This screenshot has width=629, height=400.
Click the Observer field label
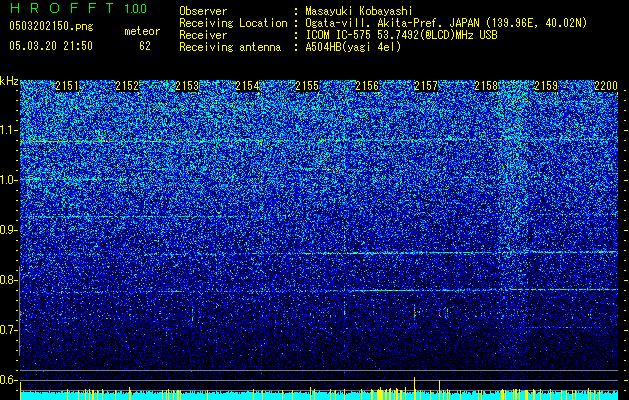coord(203,11)
